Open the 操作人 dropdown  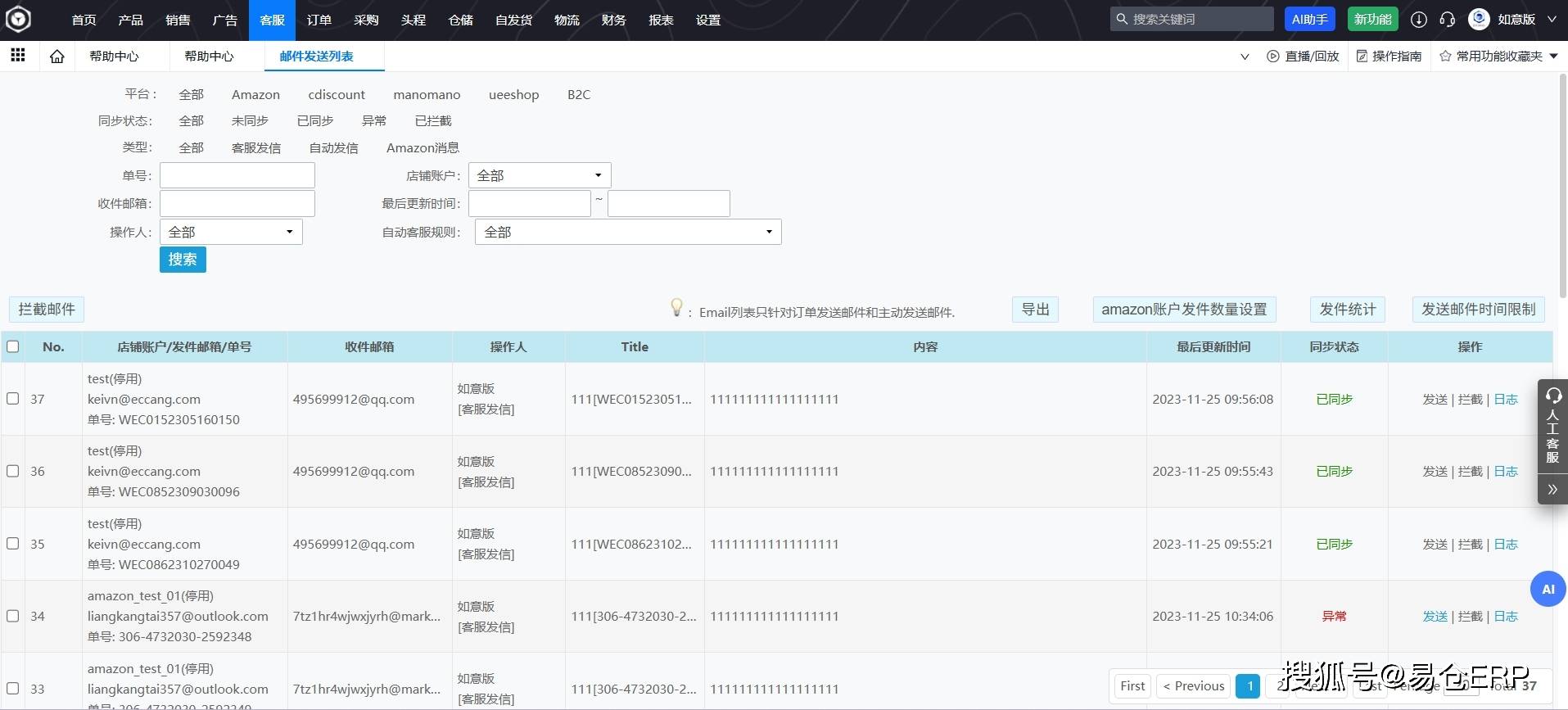[x=231, y=232]
